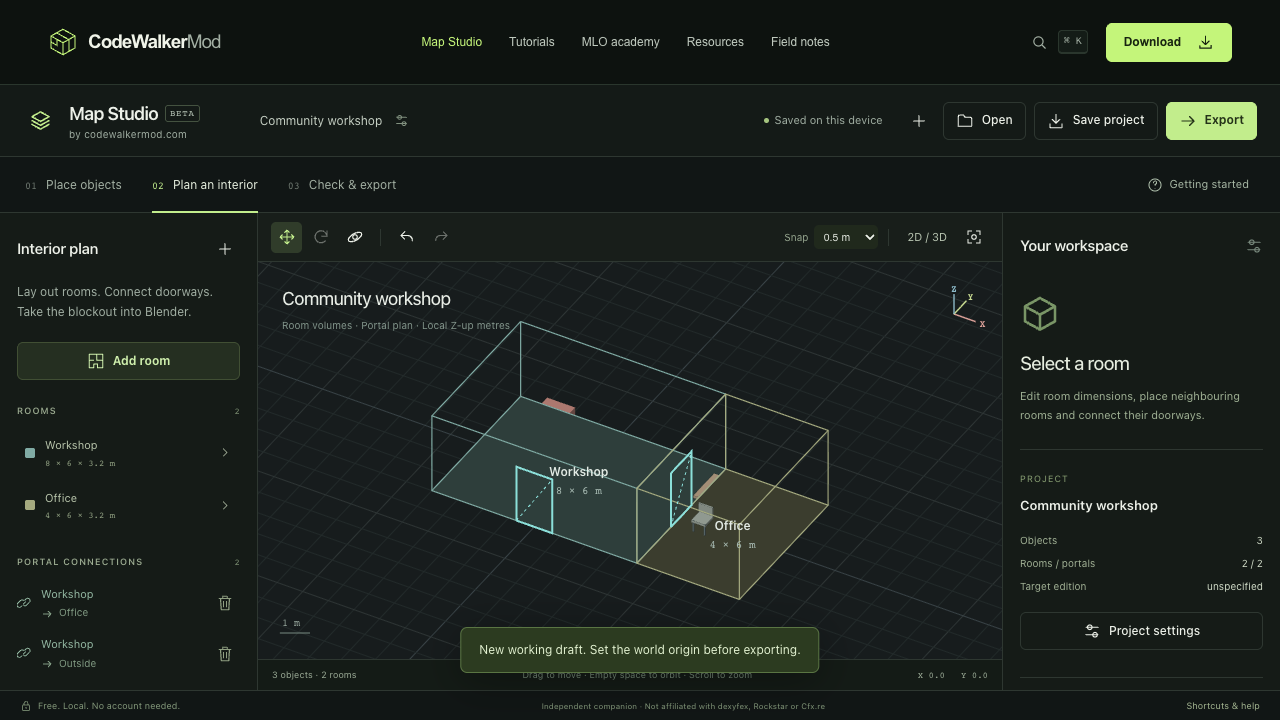Select the Office room label in 3D viewport
Image resolution: width=1280 pixels, height=720 pixels.
click(x=732, y=526)
